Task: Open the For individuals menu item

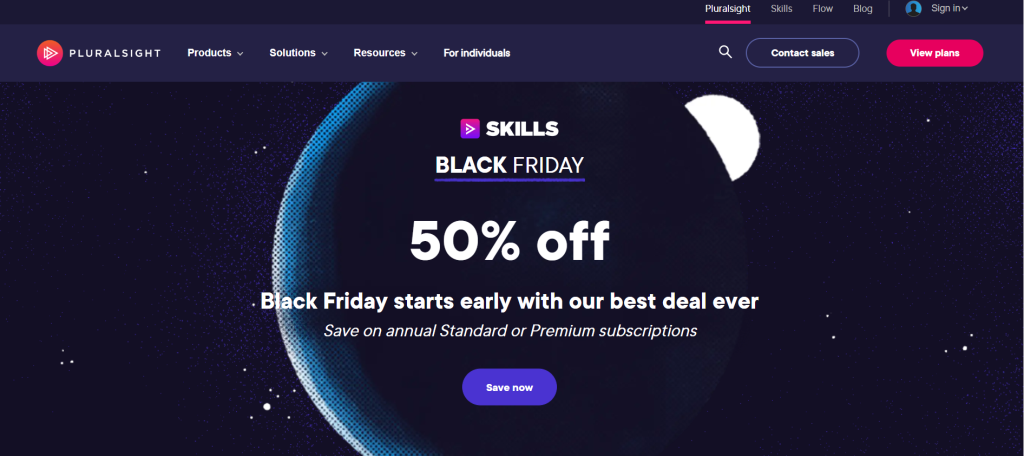Action: pos(477,53)
